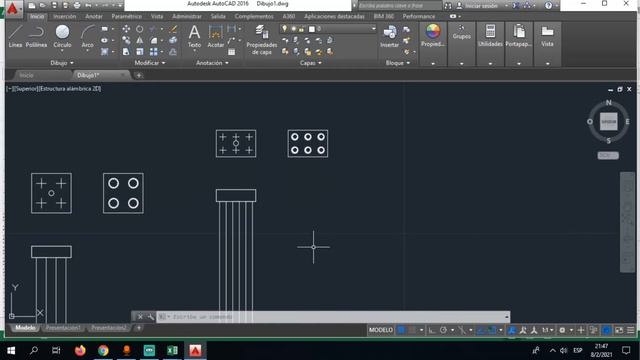Toggle Ortho mode in status bar
This screenshot has height=360, width=640.
point(432,330)
